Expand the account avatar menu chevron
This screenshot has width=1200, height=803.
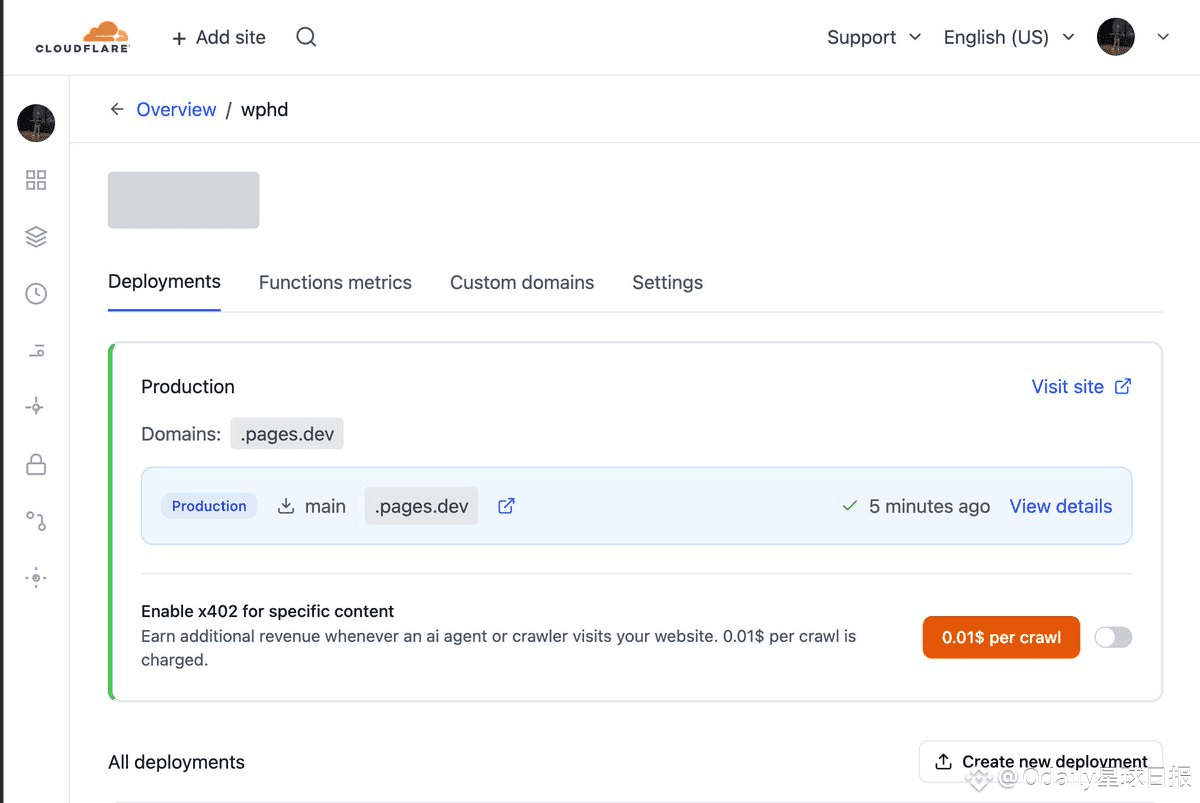(1163, 37)
